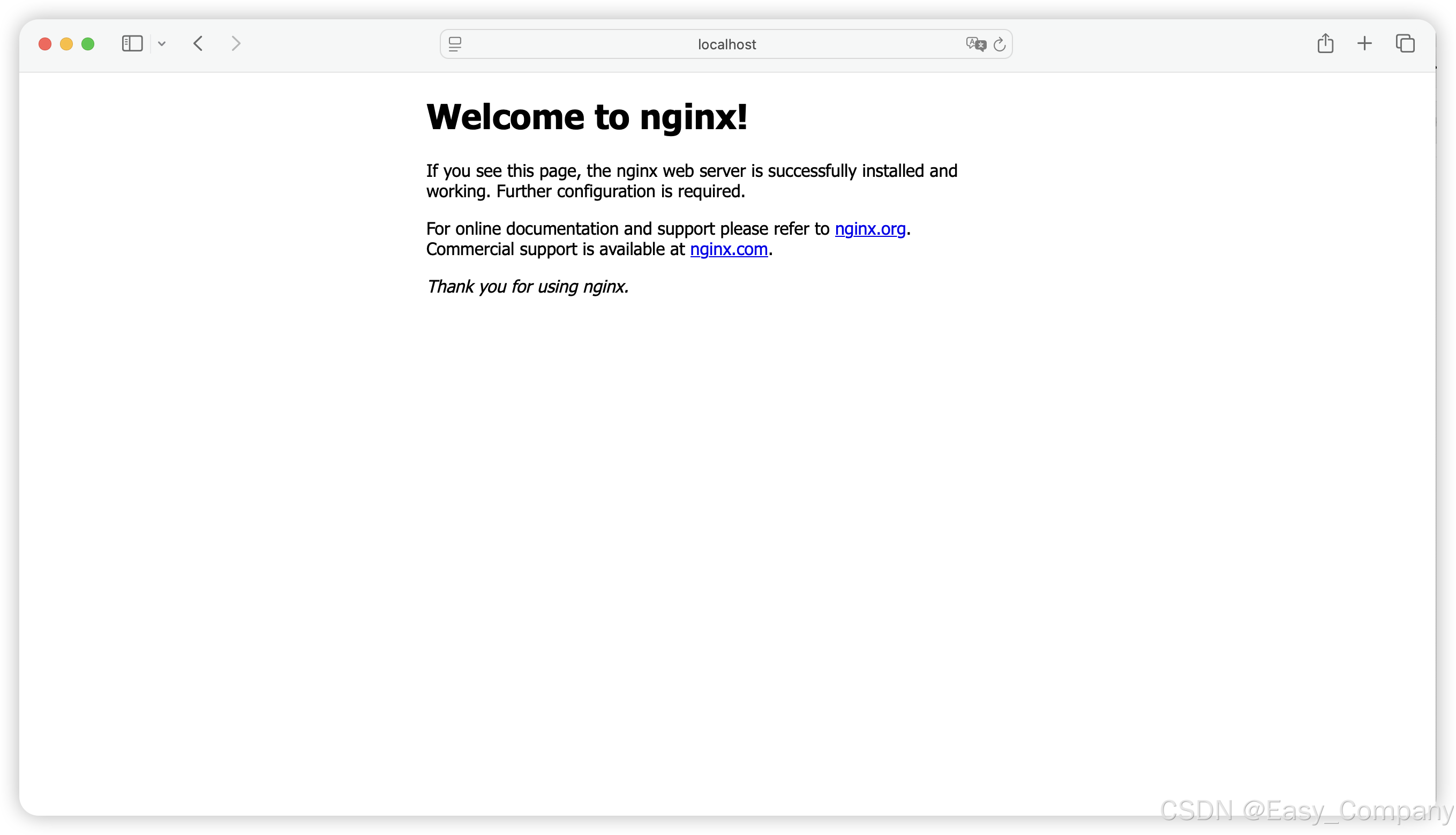The image size is (1456, 835).
Task: Click the 'Commercial support is available' text
Action: click(555, 249)
